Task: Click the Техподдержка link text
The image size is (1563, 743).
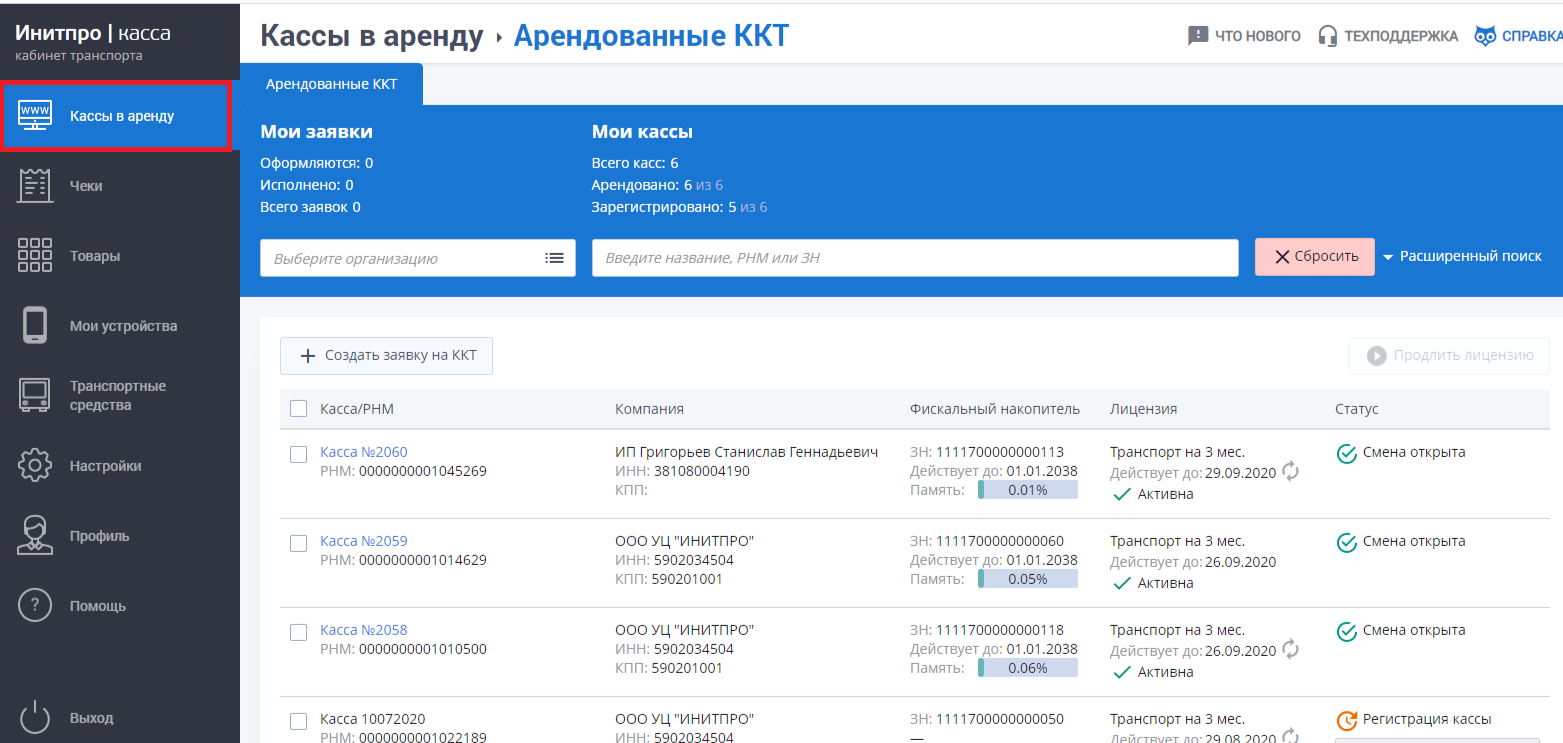Action: tap(1401, 36)
